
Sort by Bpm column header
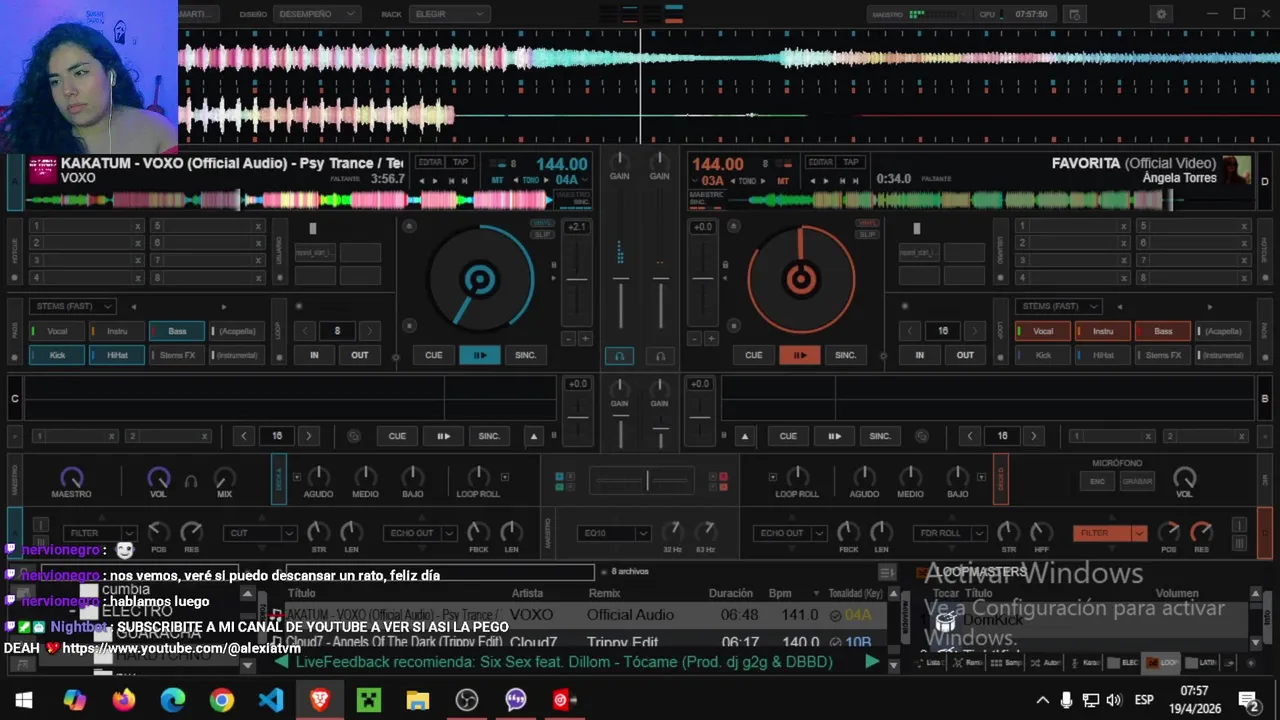pyautogui.click(x=780, y=593)
